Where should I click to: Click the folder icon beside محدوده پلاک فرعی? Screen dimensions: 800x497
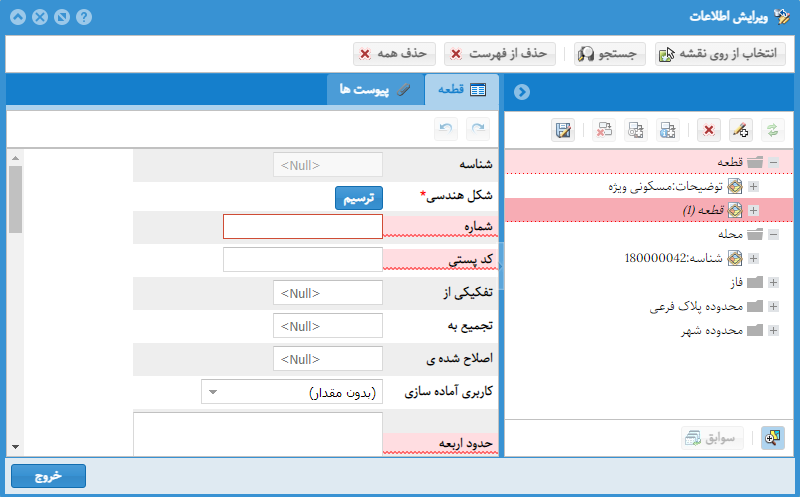[755, 306]
